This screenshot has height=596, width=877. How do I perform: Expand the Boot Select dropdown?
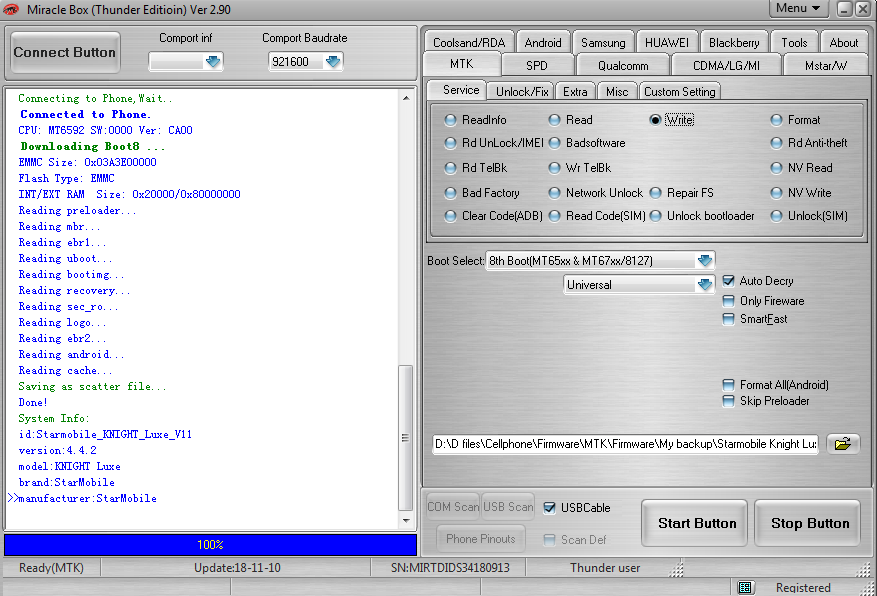[x=705, y=261]
